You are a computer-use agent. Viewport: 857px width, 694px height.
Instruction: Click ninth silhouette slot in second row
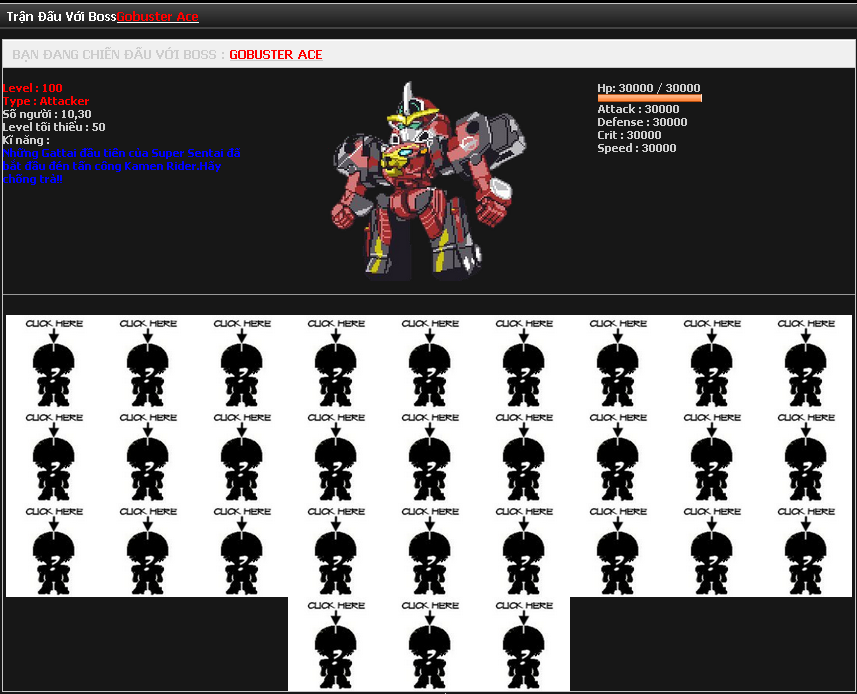806,456
